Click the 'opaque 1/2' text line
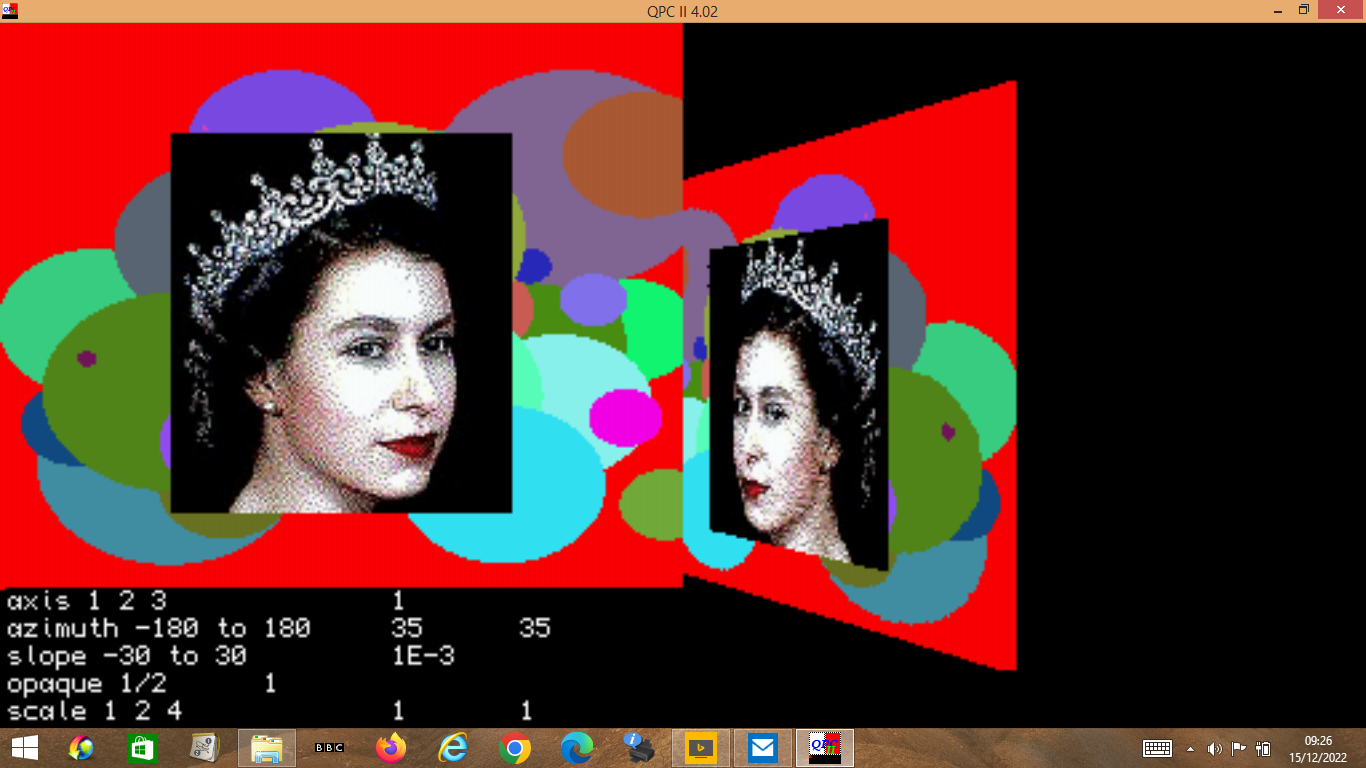This screenshot has height=768, width=1366. pos(86,684)
